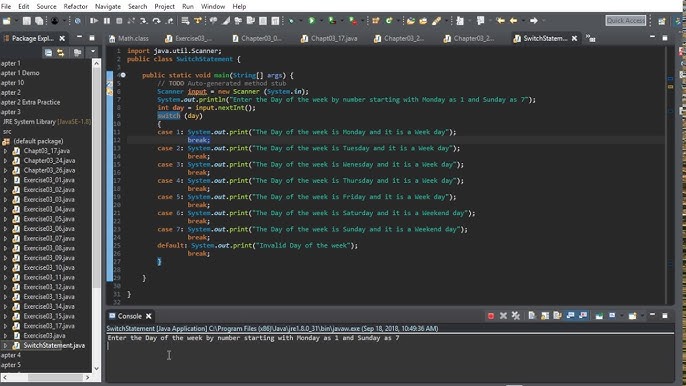This screenshot has height=386, width=686.
Task: Terminate the program with red stop icon
Action: pos(491,316)
